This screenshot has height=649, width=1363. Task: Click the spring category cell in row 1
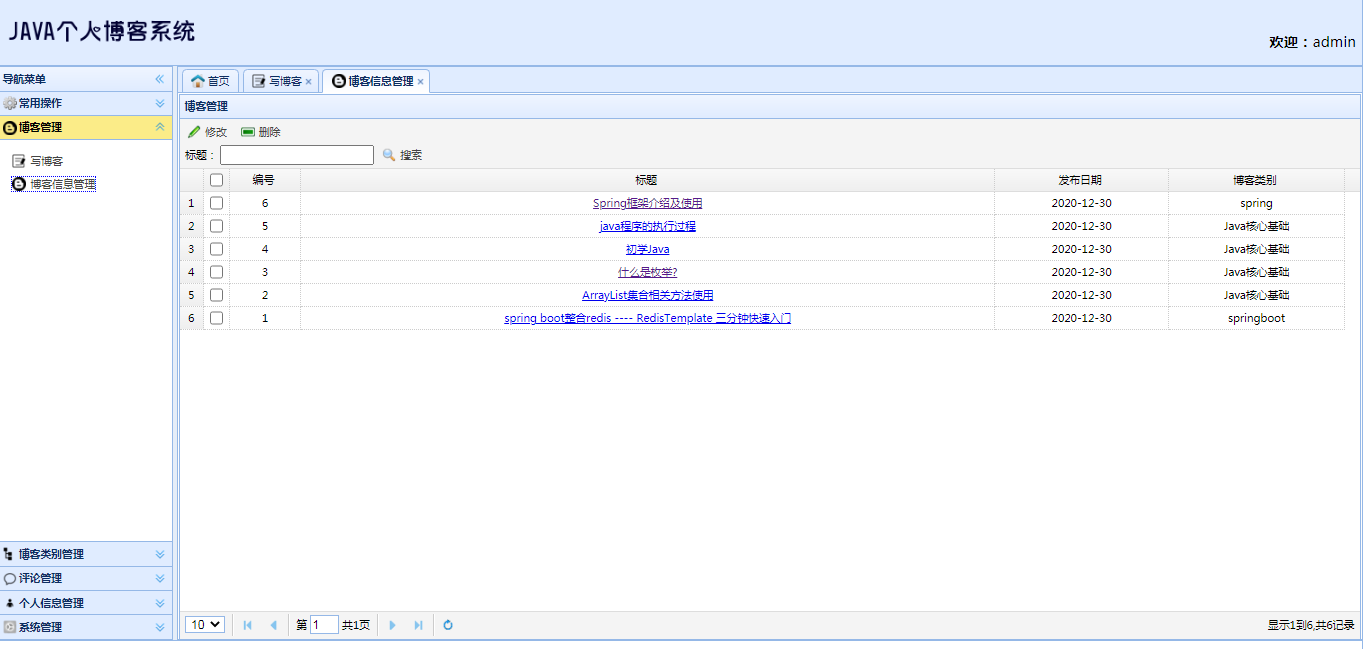[1256, 203]
